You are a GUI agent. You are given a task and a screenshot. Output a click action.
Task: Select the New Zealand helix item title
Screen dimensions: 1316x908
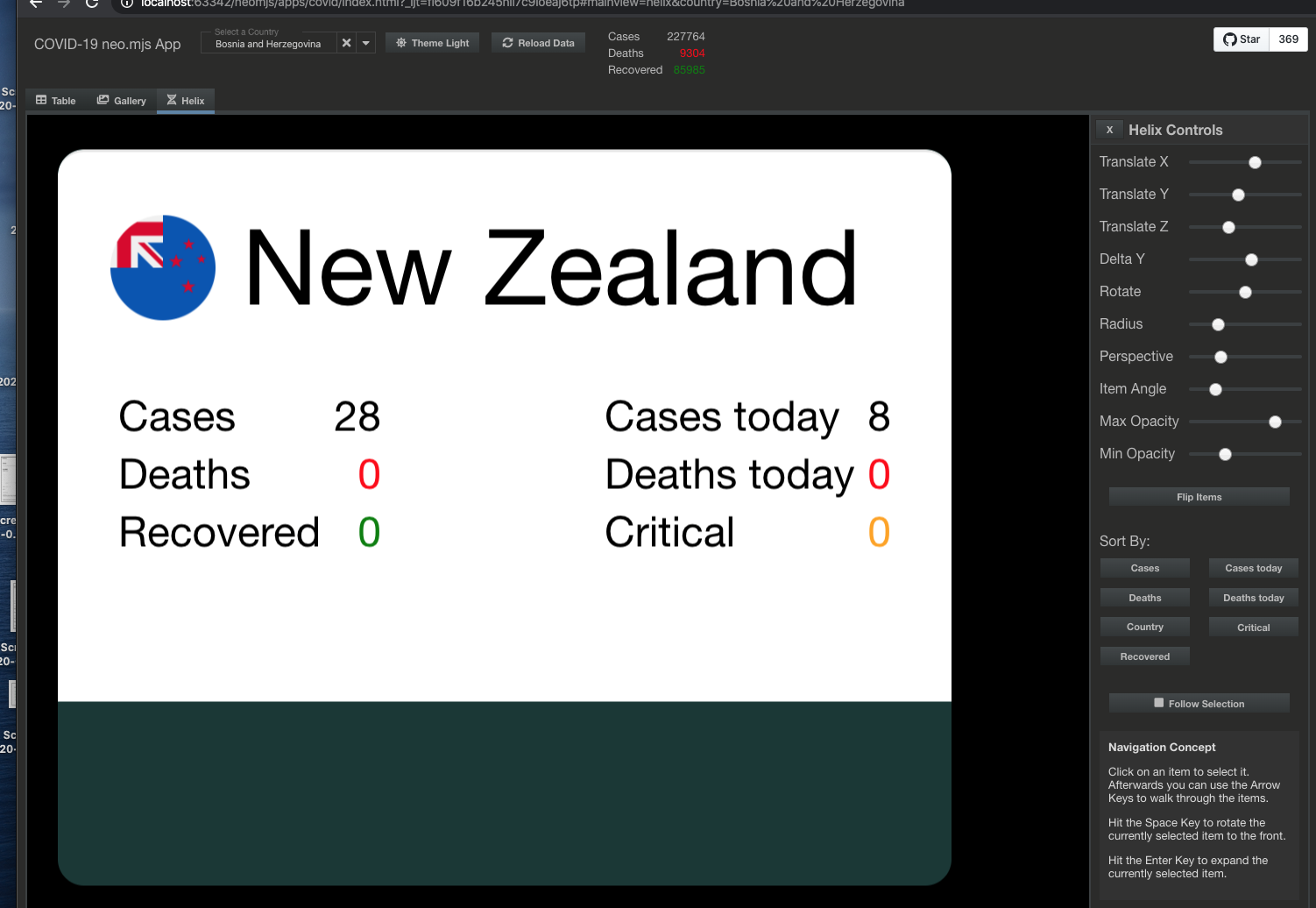pos(552,267)
